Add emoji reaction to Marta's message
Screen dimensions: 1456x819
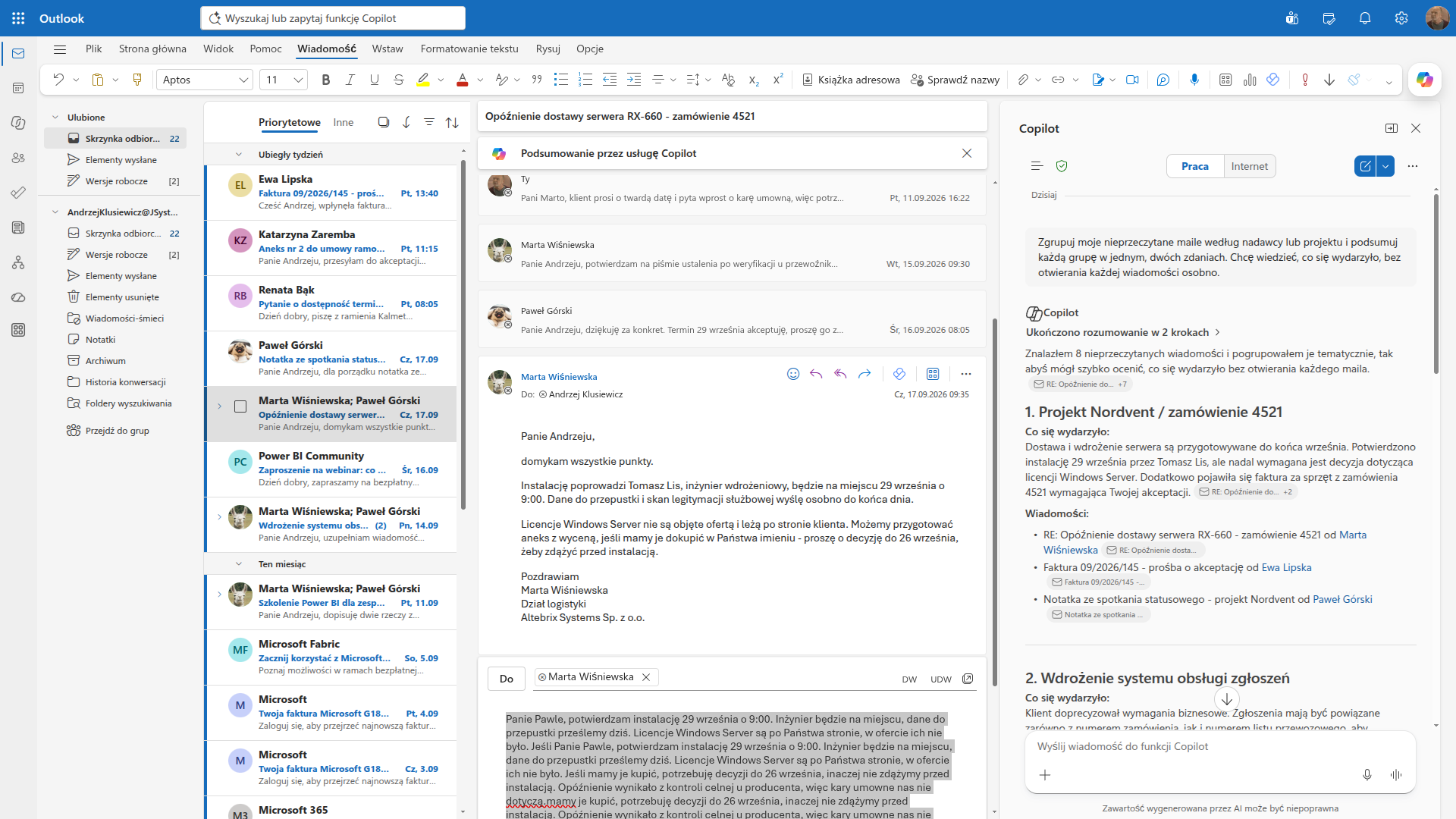(793, 374)
